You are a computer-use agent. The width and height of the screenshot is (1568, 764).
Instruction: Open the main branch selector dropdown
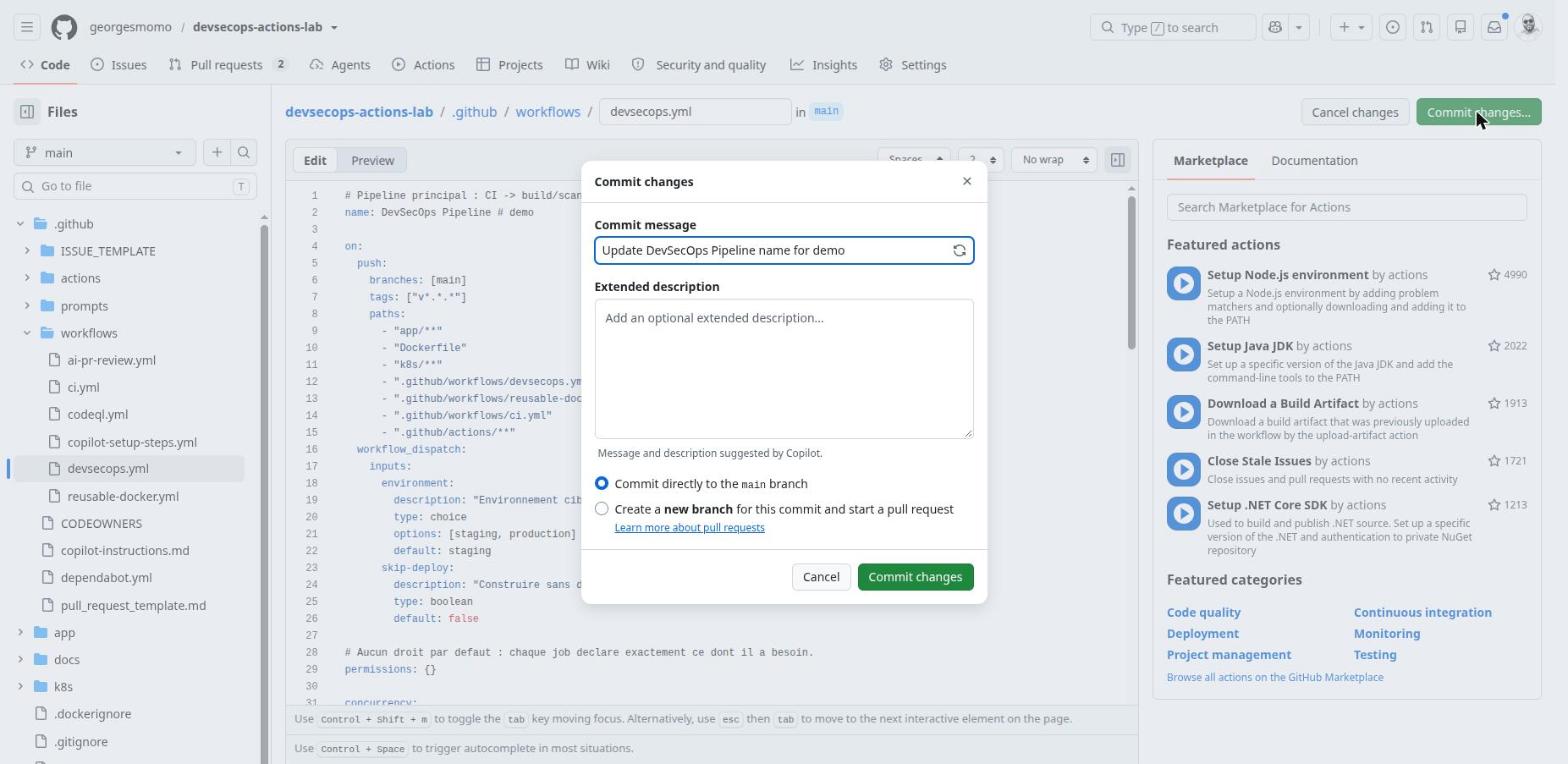[105, 152]
